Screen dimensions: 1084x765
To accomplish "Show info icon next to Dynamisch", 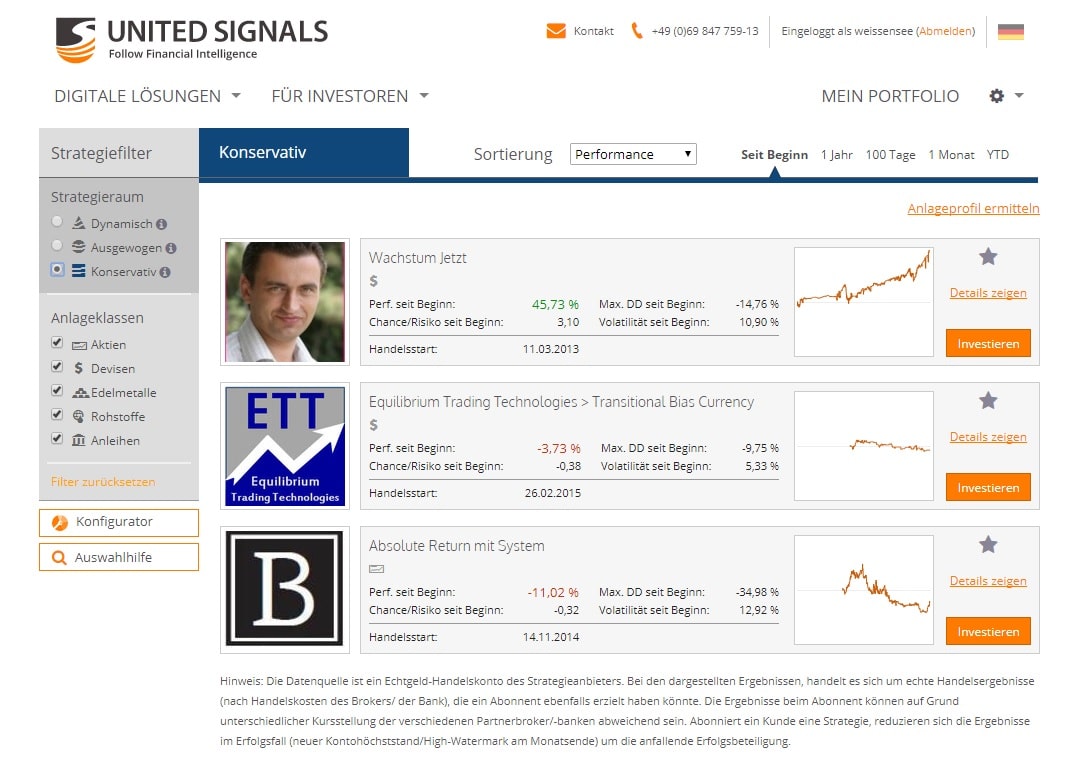I will coord(162,225).
